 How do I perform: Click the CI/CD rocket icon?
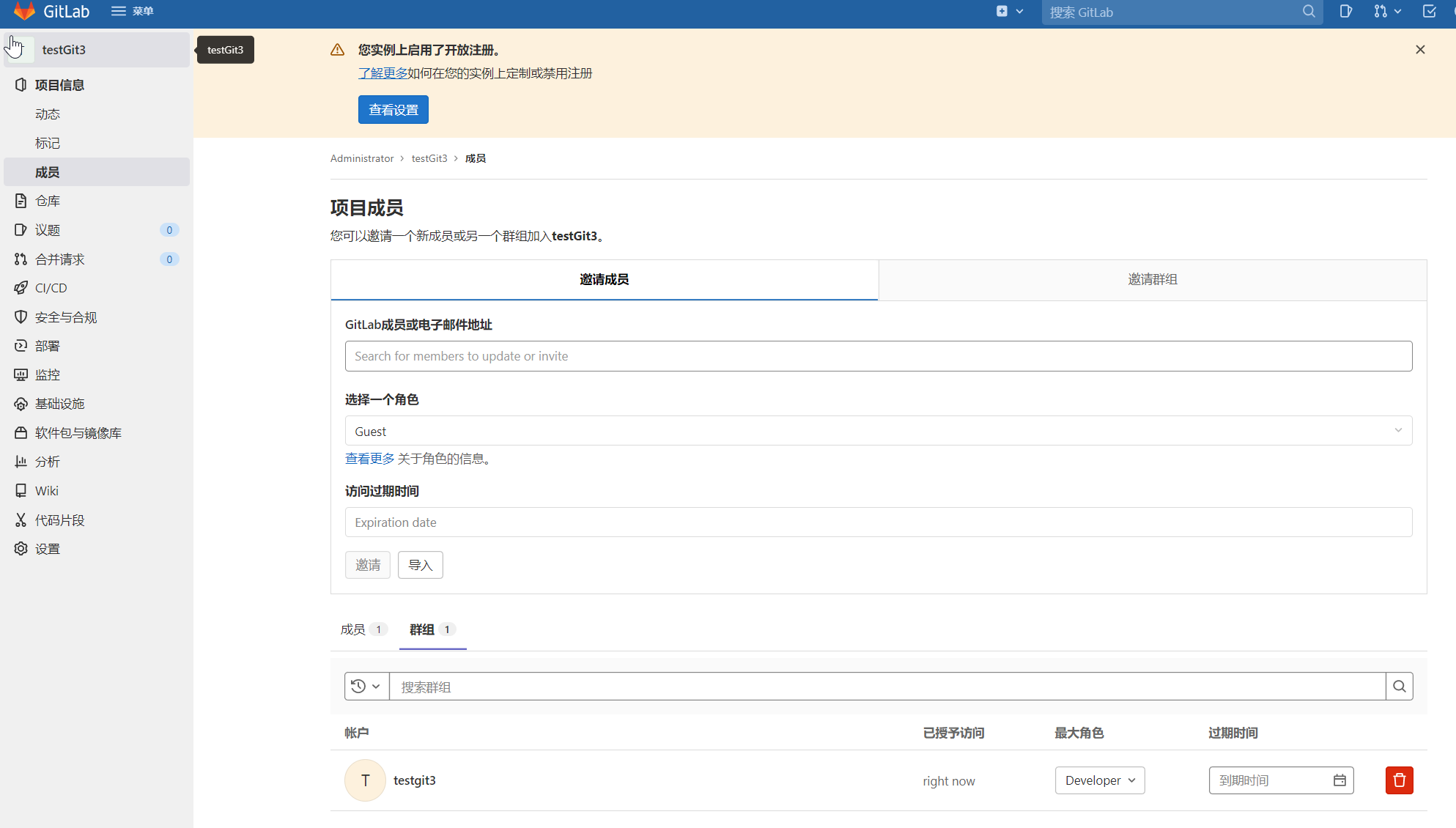(21, 288)
